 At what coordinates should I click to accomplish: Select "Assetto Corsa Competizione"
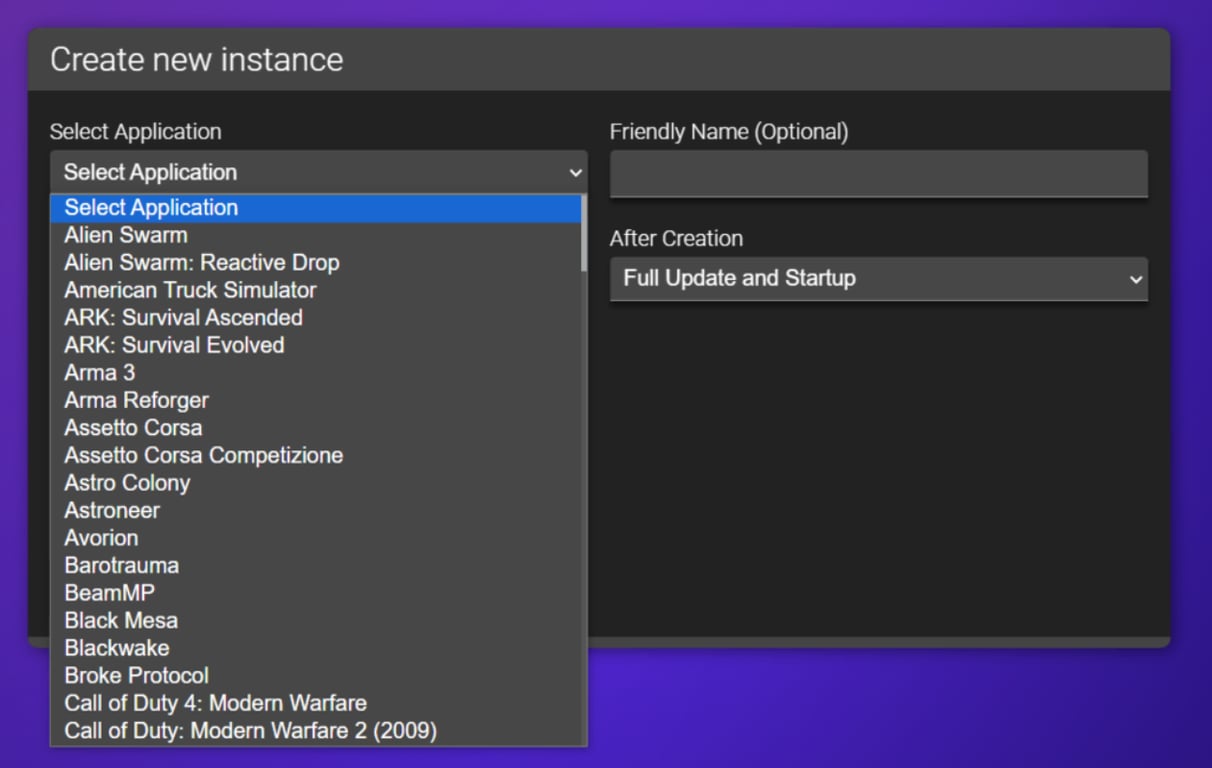[x=203, y=455]
